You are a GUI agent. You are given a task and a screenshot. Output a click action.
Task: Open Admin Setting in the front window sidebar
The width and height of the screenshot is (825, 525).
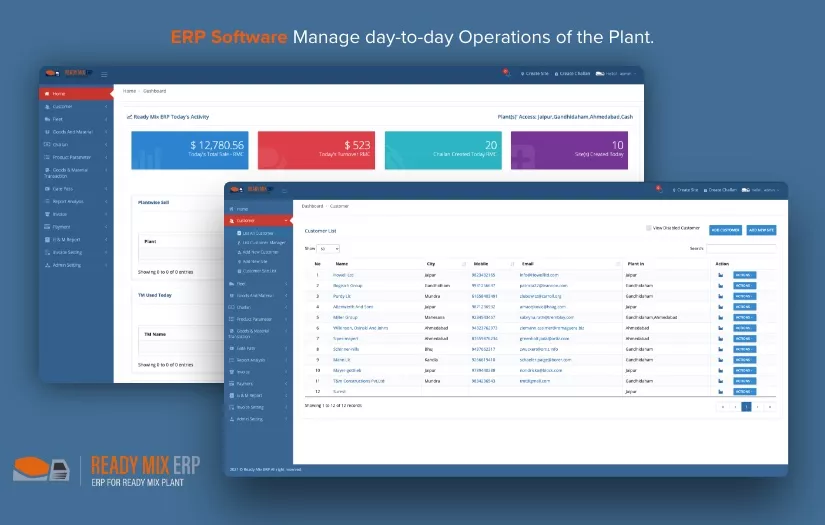click(258, 419)
